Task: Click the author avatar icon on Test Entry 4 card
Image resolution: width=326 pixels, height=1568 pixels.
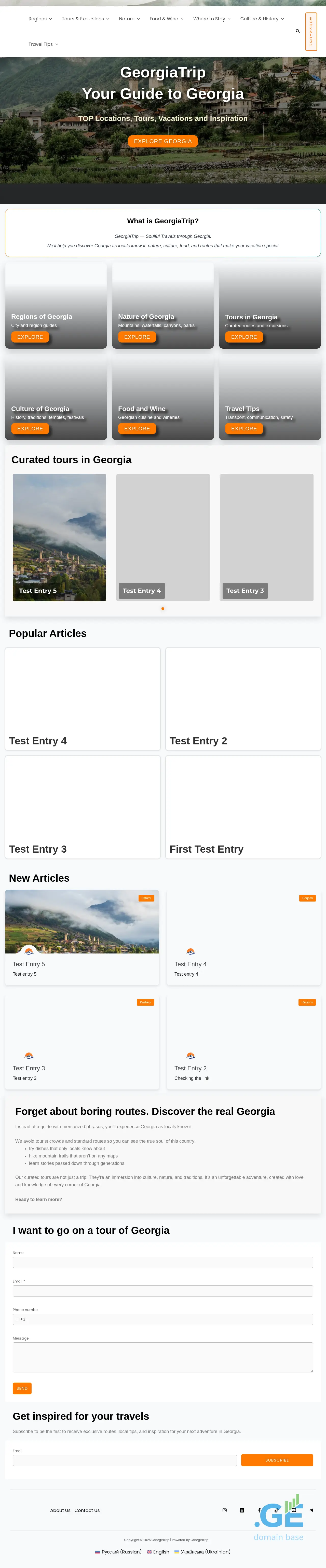Action: (190, 951)
